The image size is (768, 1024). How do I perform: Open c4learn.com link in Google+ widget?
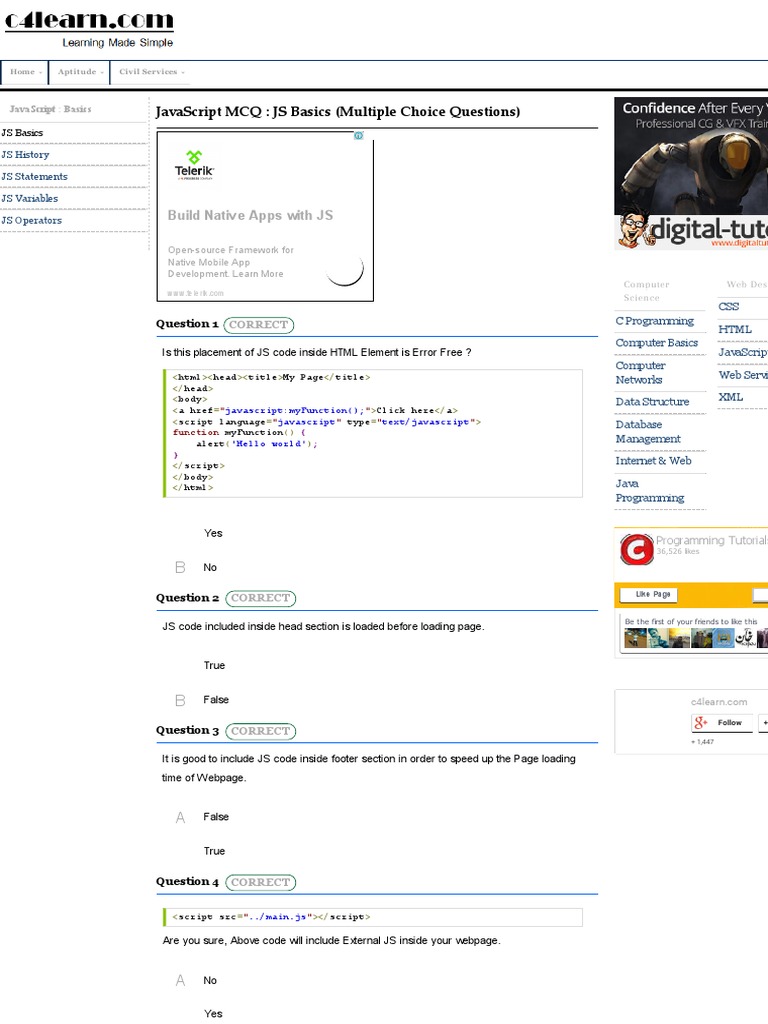[x=719, y=702]
